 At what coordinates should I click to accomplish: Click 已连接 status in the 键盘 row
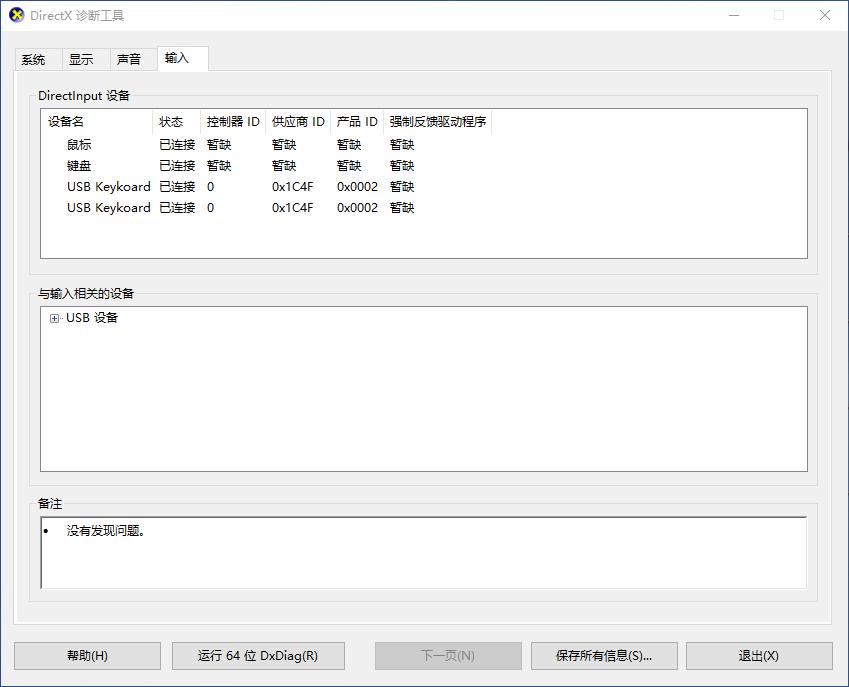tap(177, 166)
